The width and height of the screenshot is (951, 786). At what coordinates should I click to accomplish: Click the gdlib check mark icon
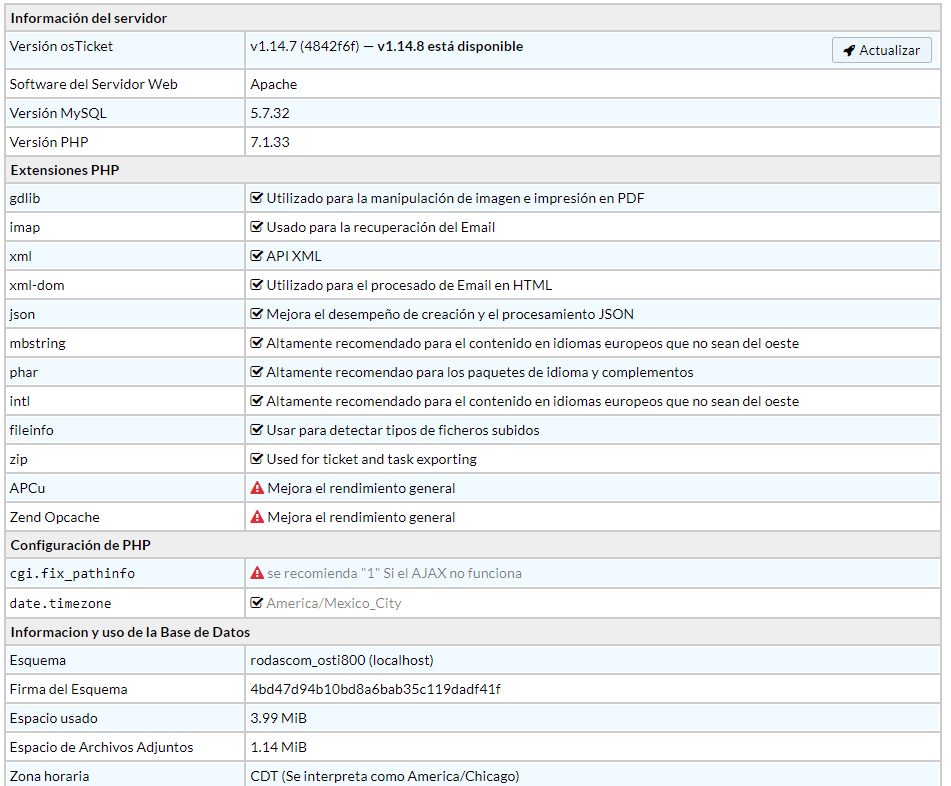click(x=257, y=198)
